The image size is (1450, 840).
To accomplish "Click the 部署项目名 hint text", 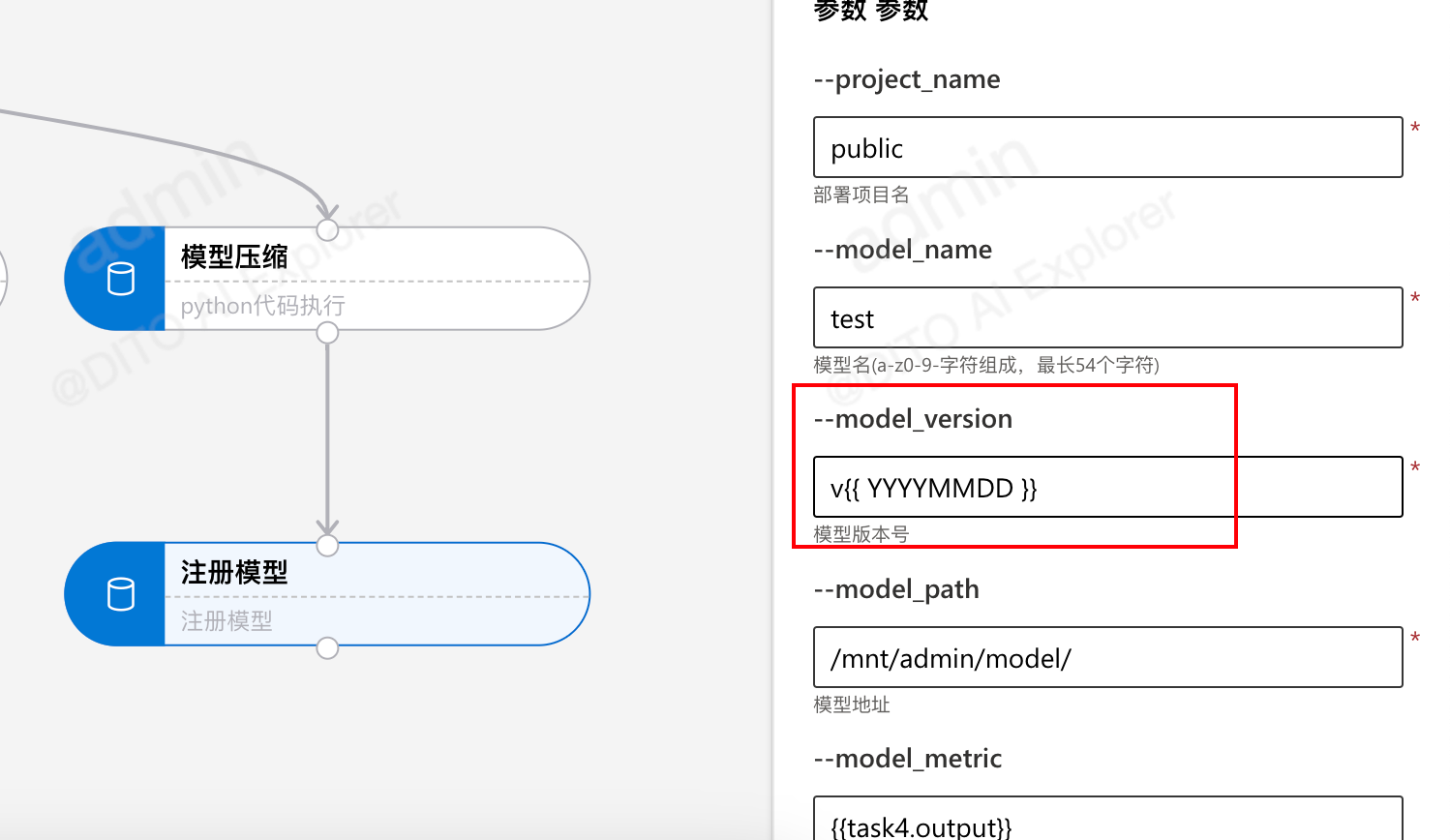I will click(861, 195).
